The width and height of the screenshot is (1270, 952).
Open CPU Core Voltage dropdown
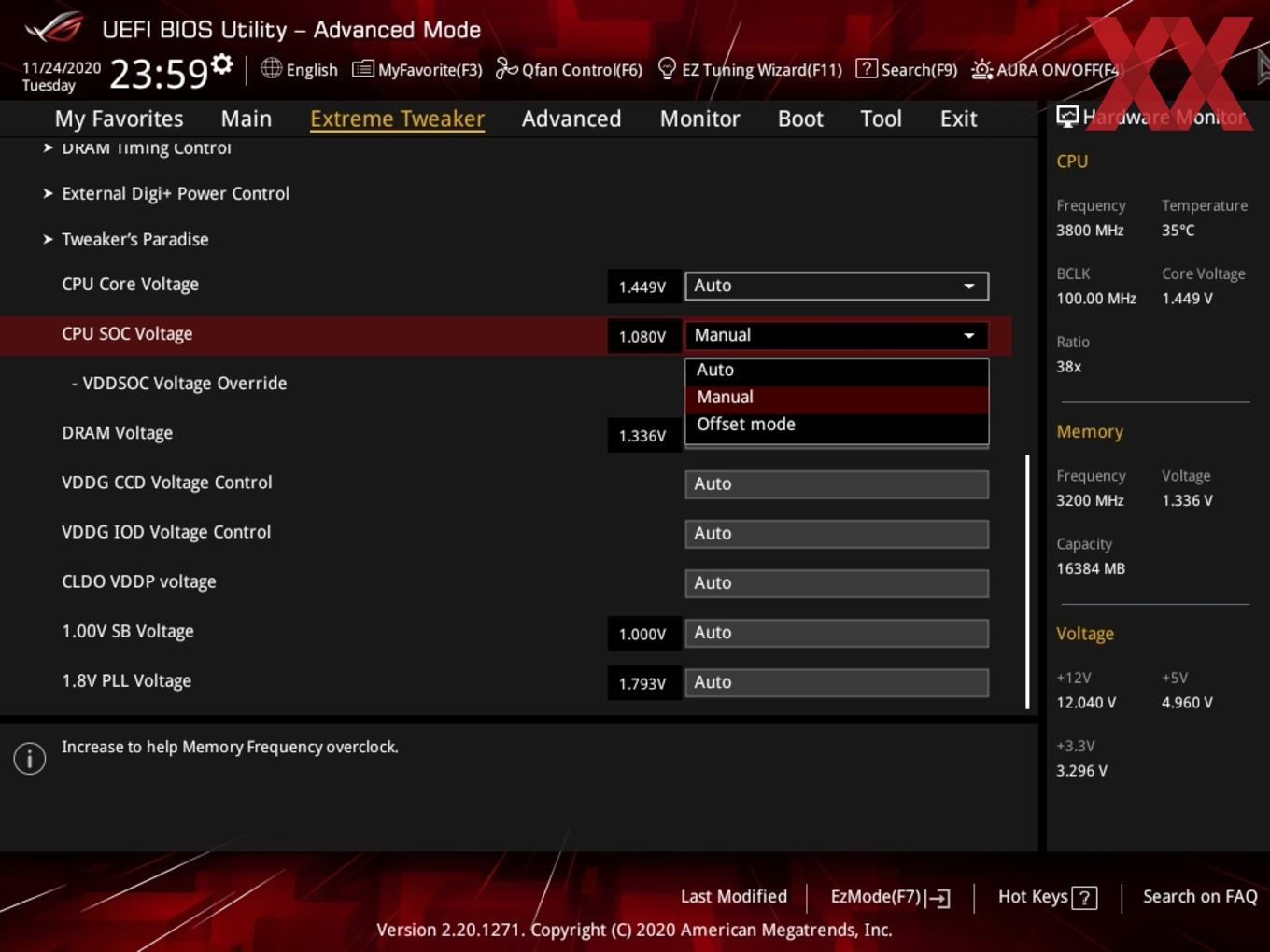point(837,286)
